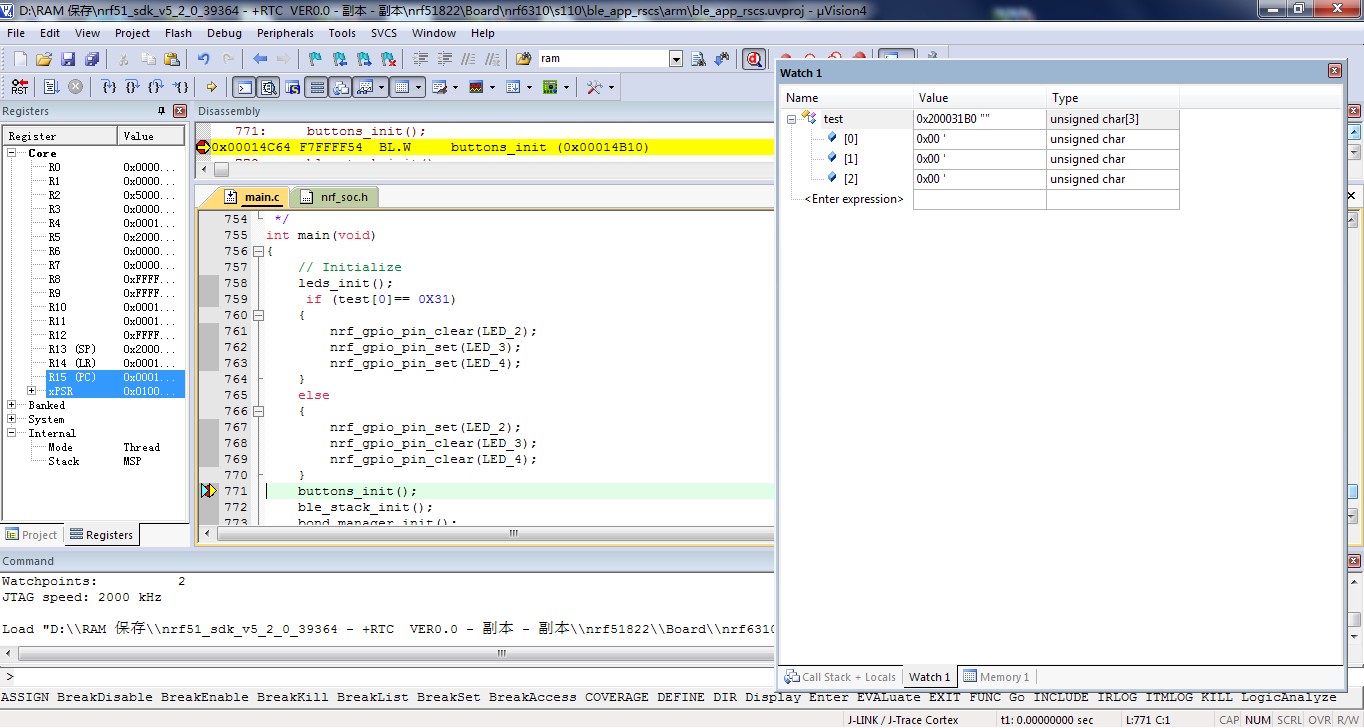Open Watch windows dropdown arrow
1364x728 pixels.
(x=382, y=87)
